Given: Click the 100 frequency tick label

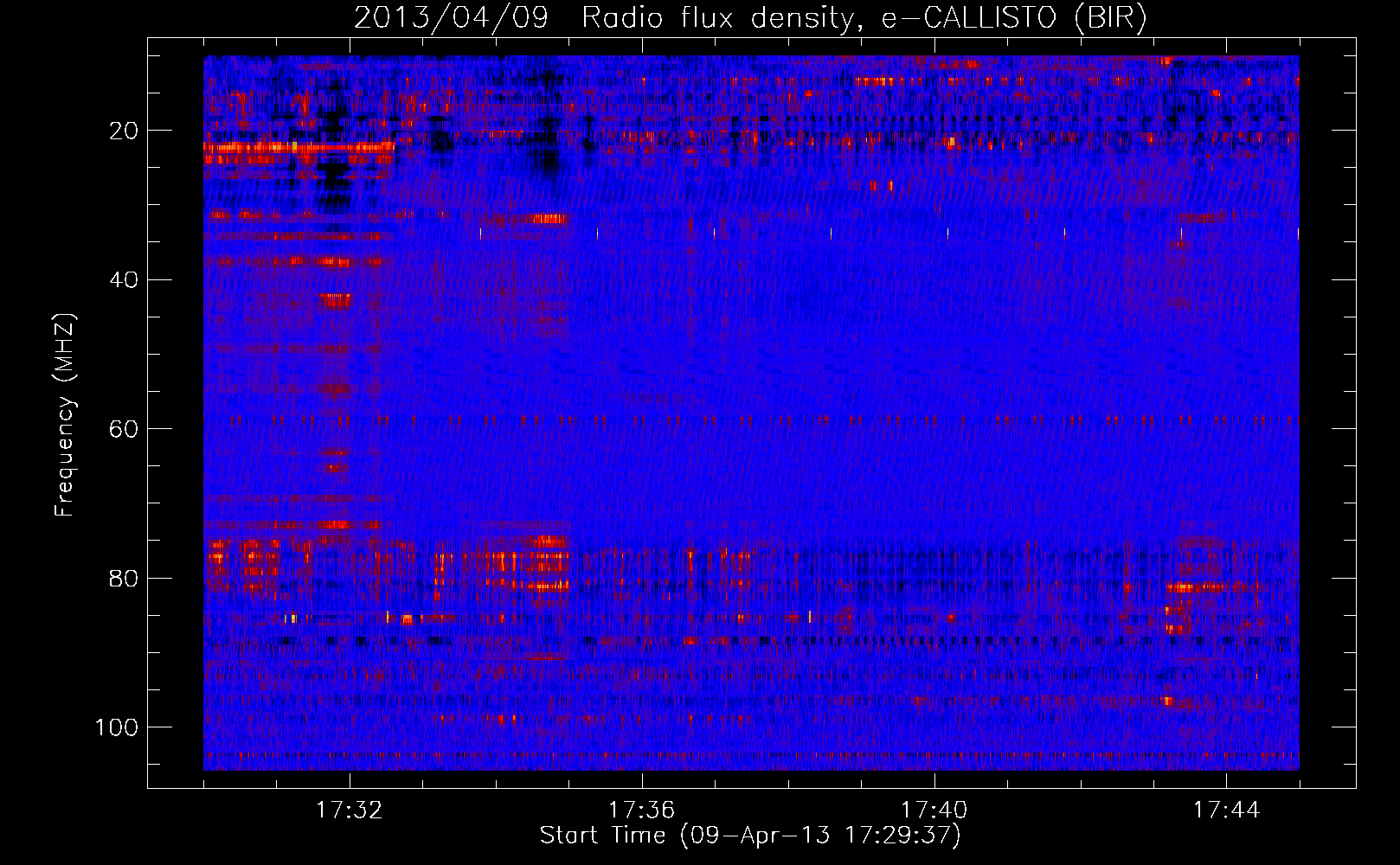Looking at the screenshot, I should point(117,727).
